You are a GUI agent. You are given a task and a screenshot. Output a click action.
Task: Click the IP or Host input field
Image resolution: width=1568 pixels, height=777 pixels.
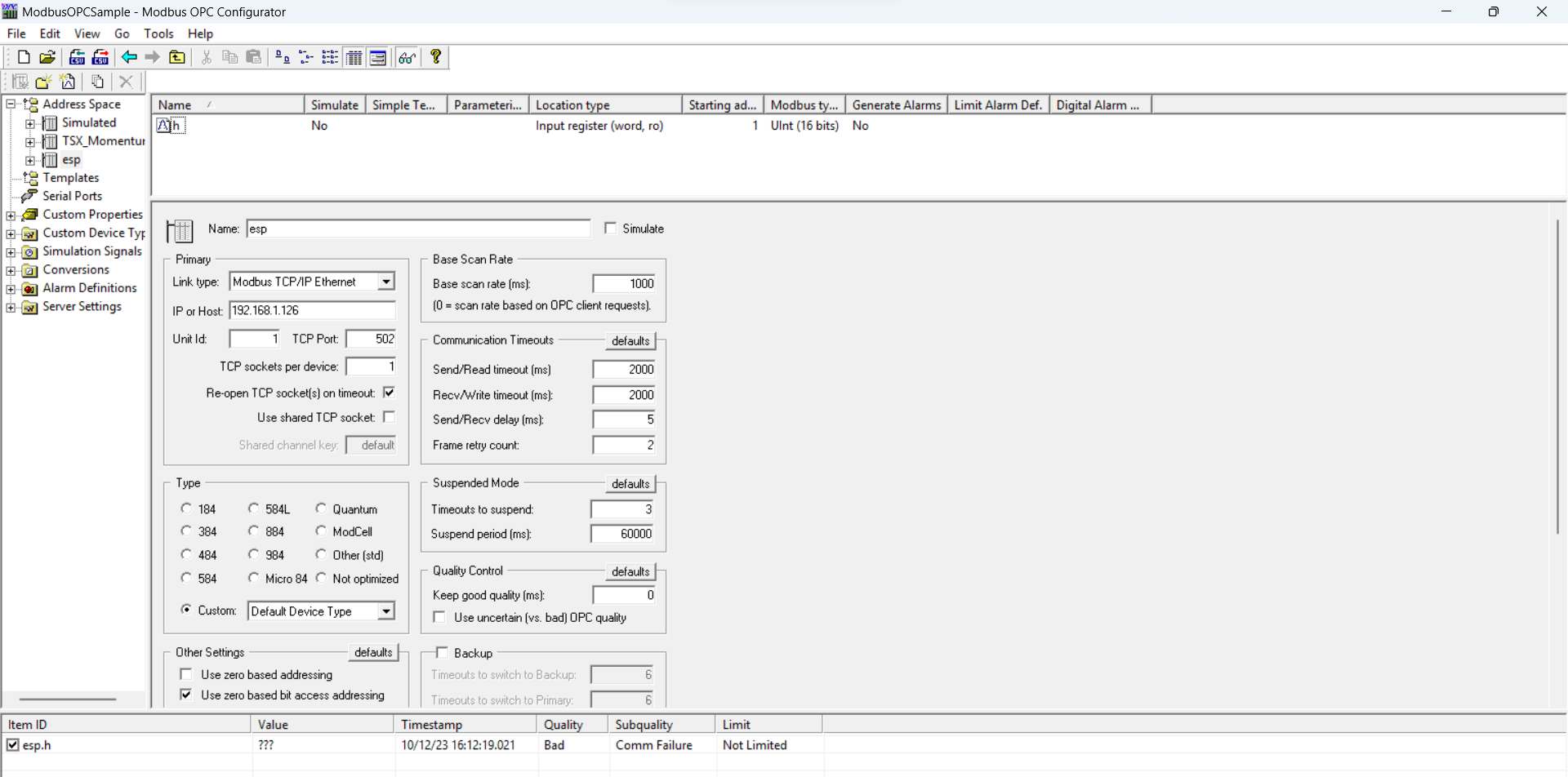pos(312,310)
